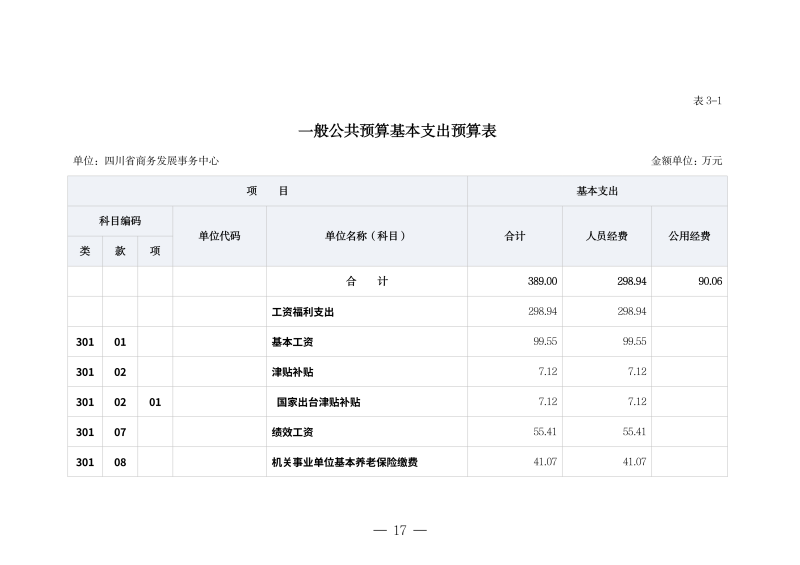The height and width of the screenshot is (565, 800).
Task: Click 机关事业单位基本养老保险缴费 row label
Action: point(344,462)
